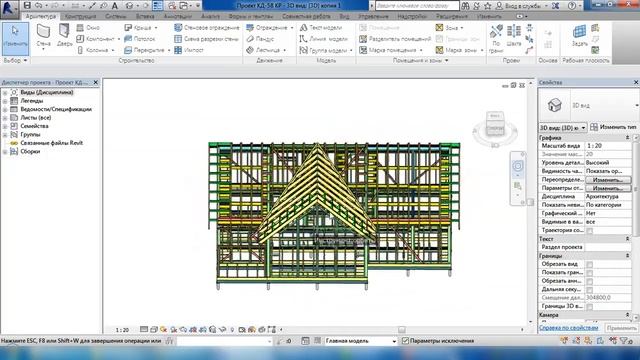The height and width of the screenshot is (360, 640).
Task: Toggle the Параметры исключения checkbox
Action: (405, 341)
